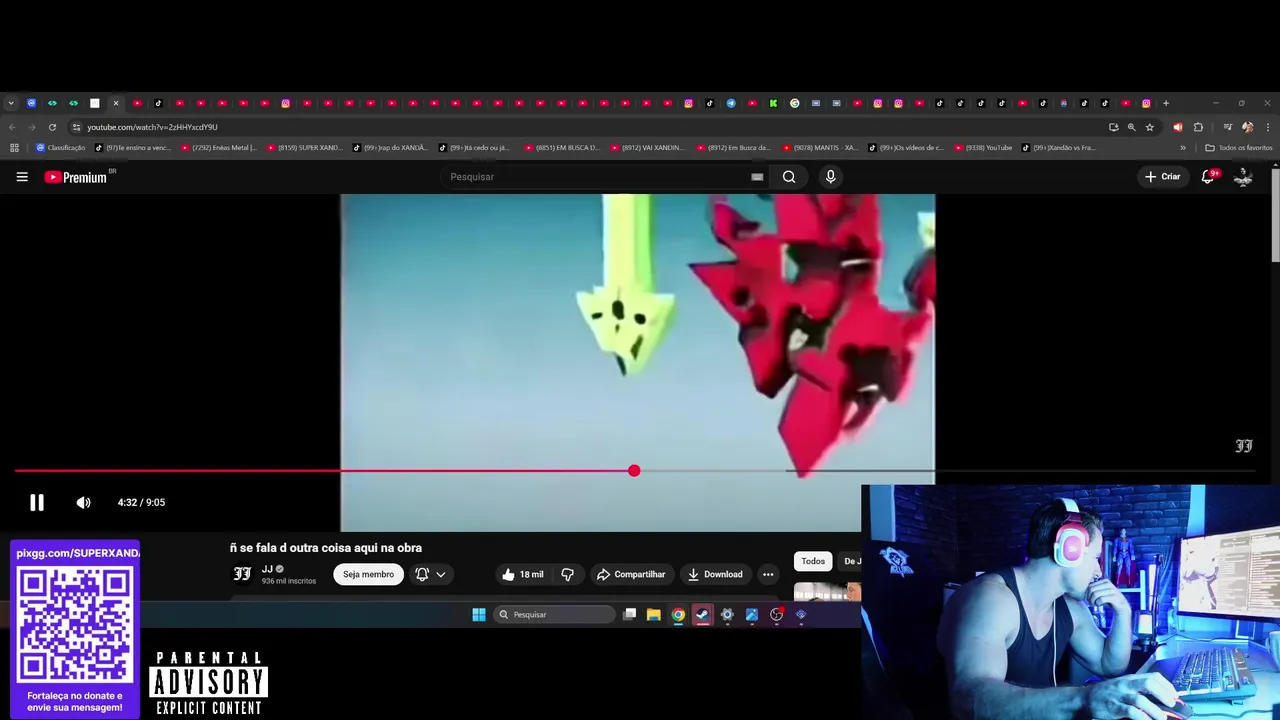Like the video showing 18 mil

(x=523, y=575)
